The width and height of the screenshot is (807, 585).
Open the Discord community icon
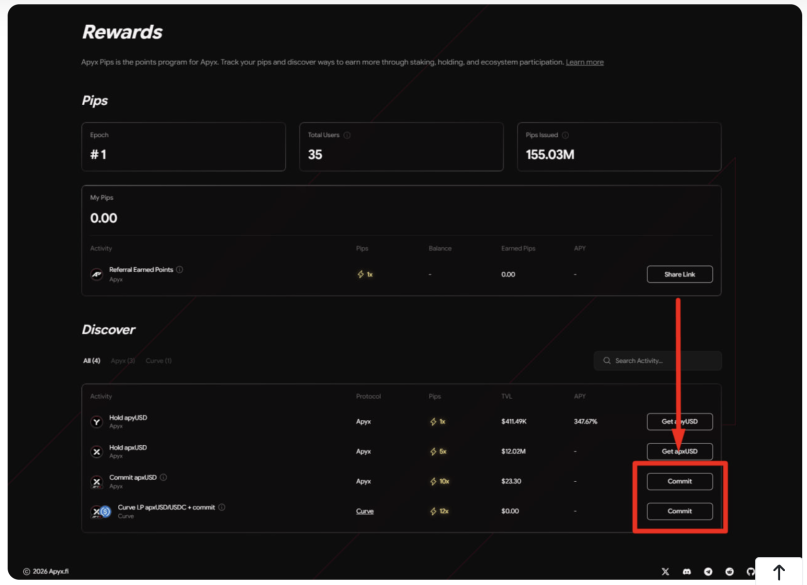(687, 571)
